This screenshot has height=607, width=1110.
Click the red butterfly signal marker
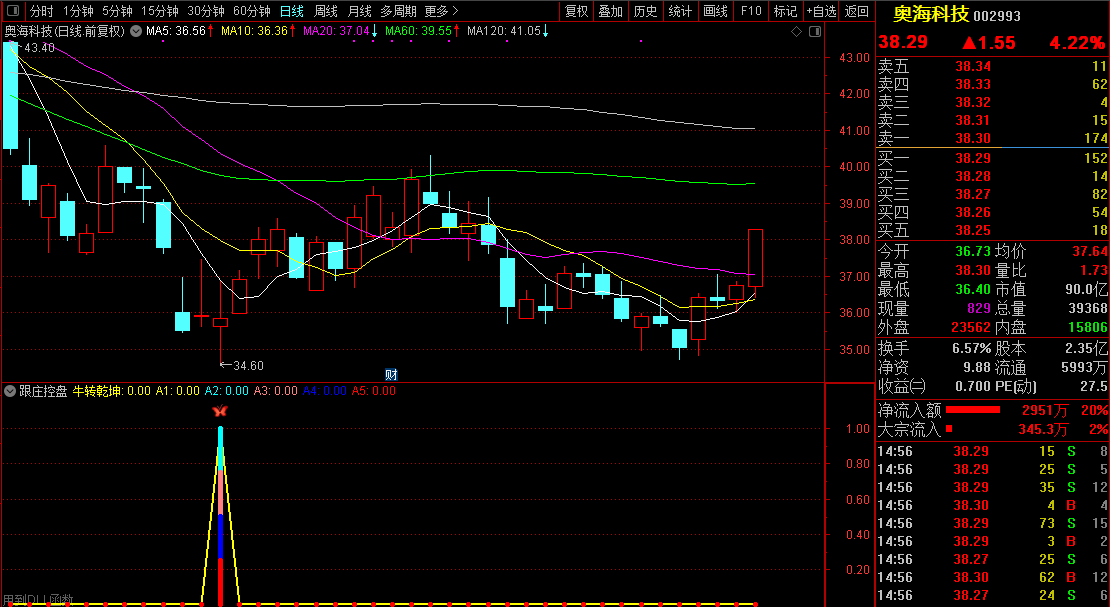pos(220,411)
